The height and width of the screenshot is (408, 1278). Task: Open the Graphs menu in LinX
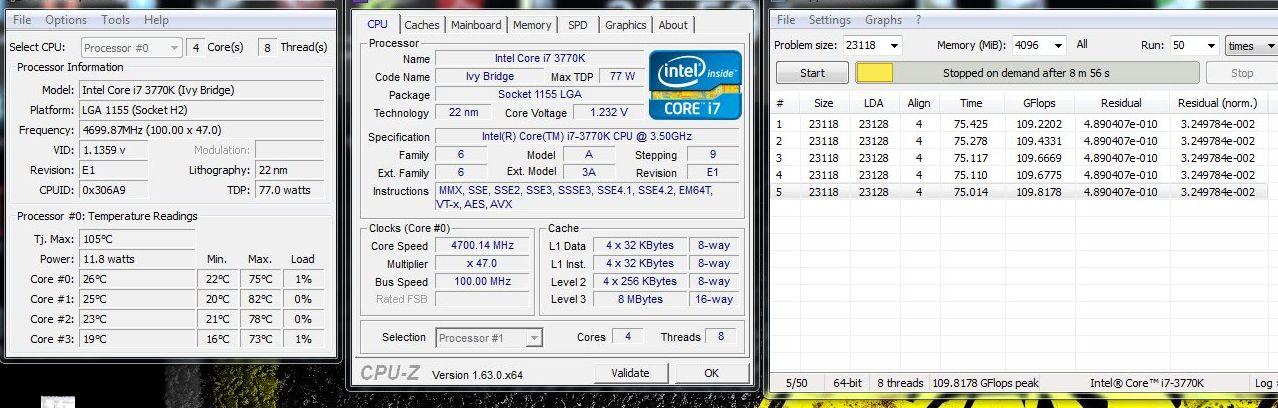coord(884,20)
